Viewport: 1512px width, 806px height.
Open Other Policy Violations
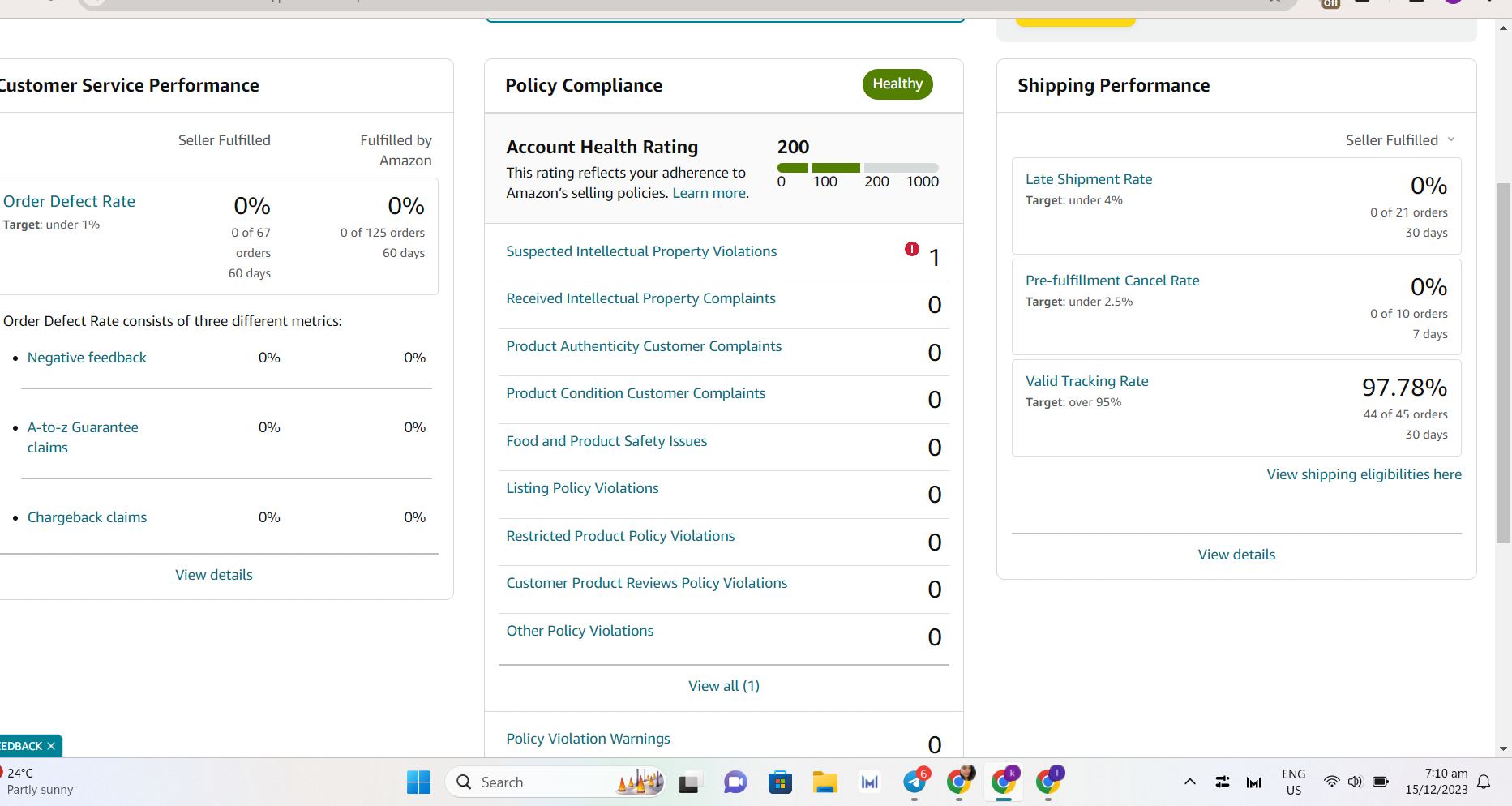click(580, 631)
